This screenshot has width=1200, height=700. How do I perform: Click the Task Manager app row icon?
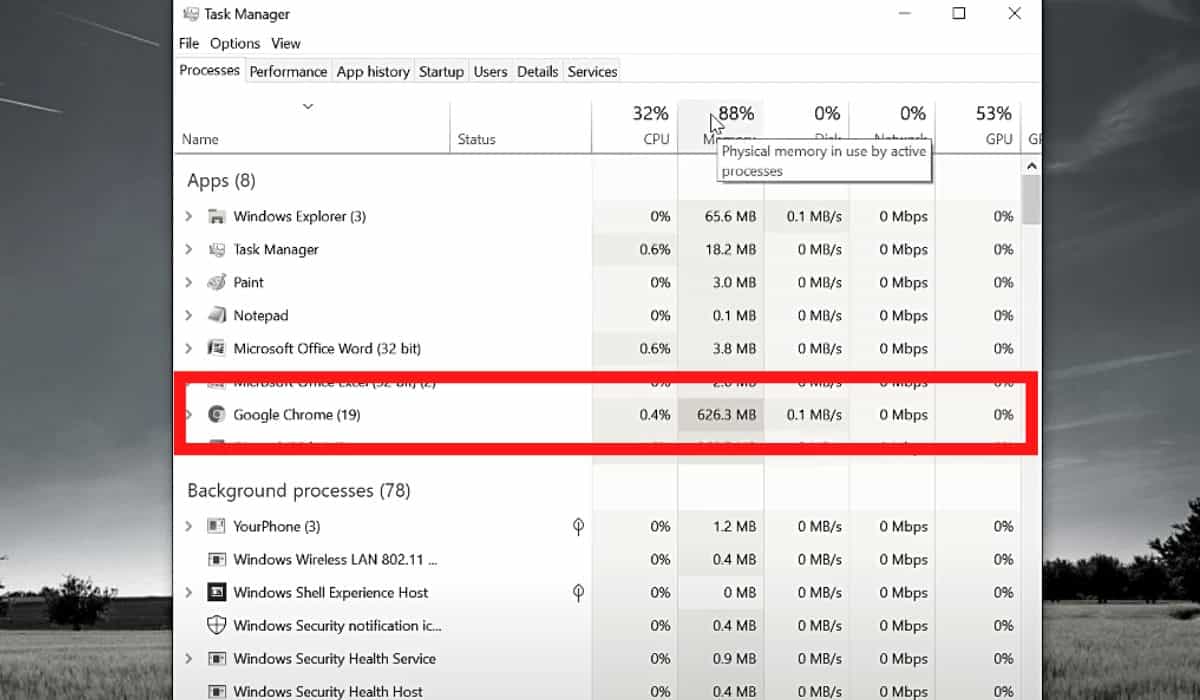coord(216,249)
